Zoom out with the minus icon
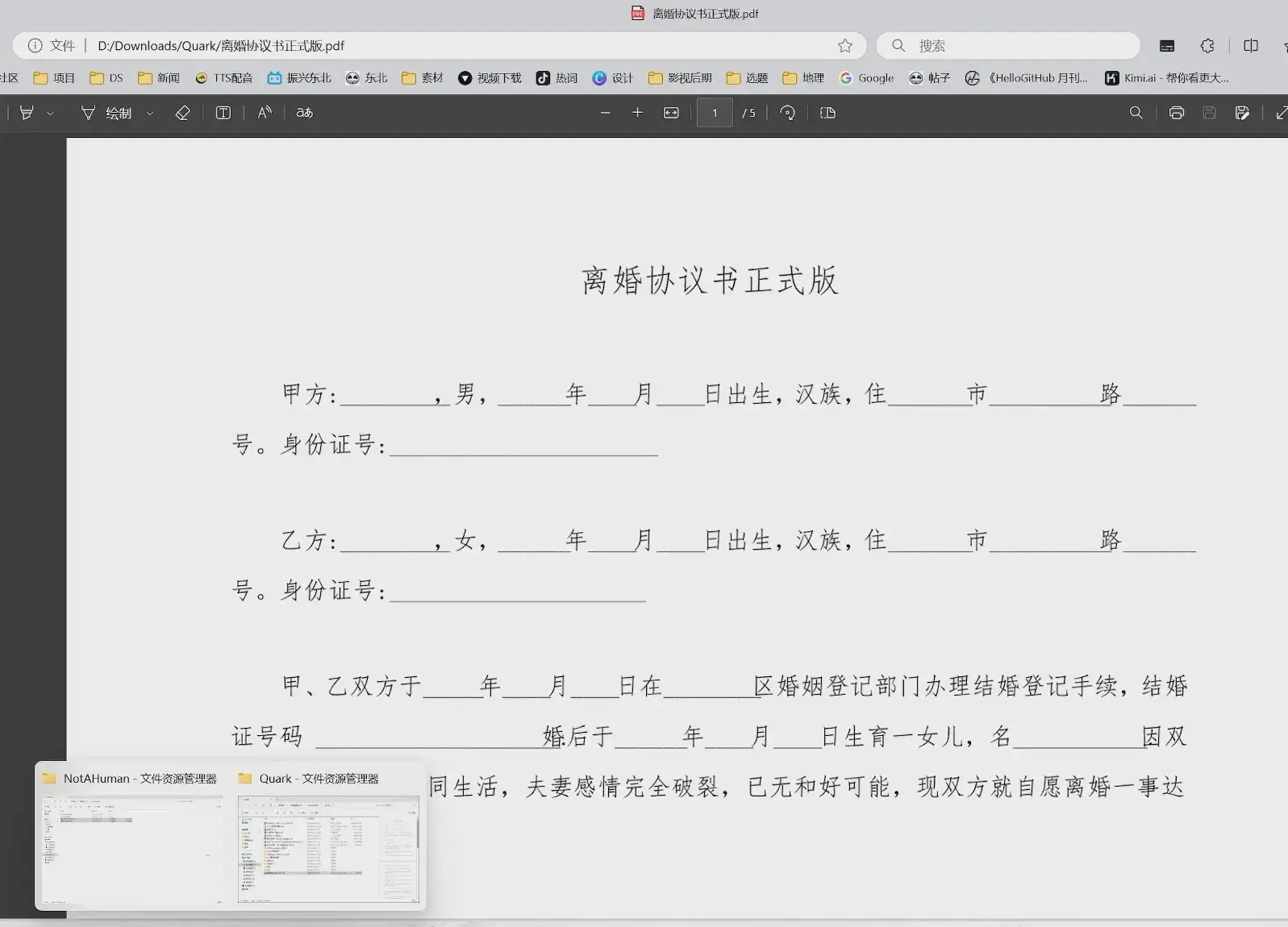Viewport: 1288px width, 927px height. click(x=605, y=113)
